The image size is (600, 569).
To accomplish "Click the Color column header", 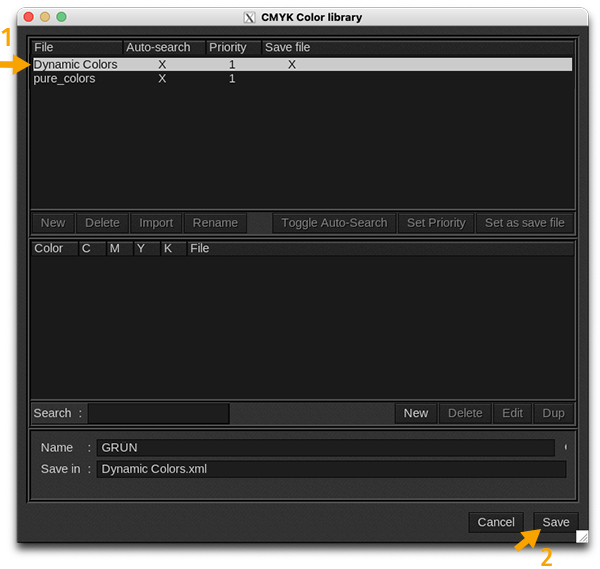I will coord(55,248).
